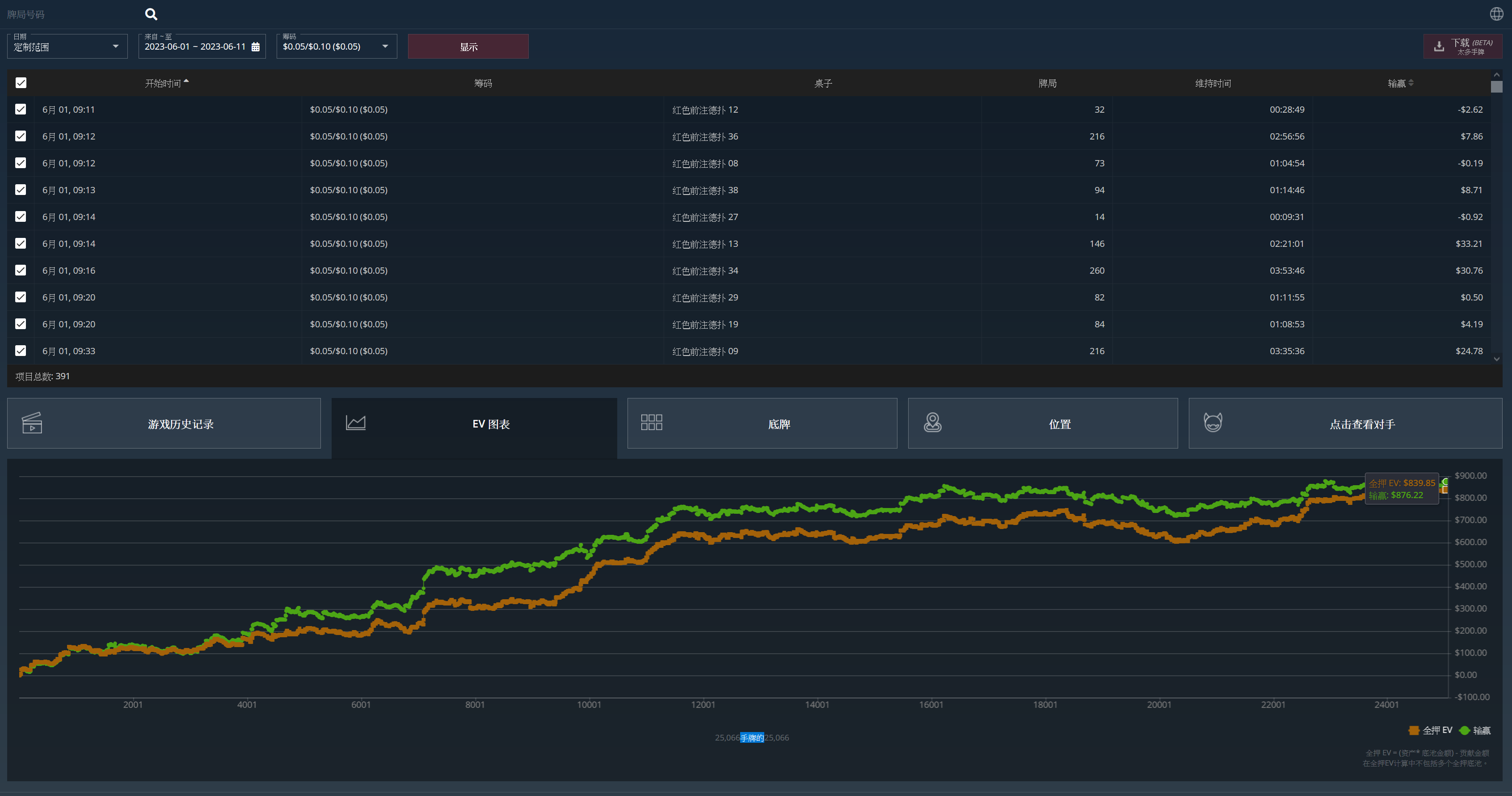Click the 牌局号码 search field
Image resolution: width=1512 pixels, height=796 pixels.
71,14
